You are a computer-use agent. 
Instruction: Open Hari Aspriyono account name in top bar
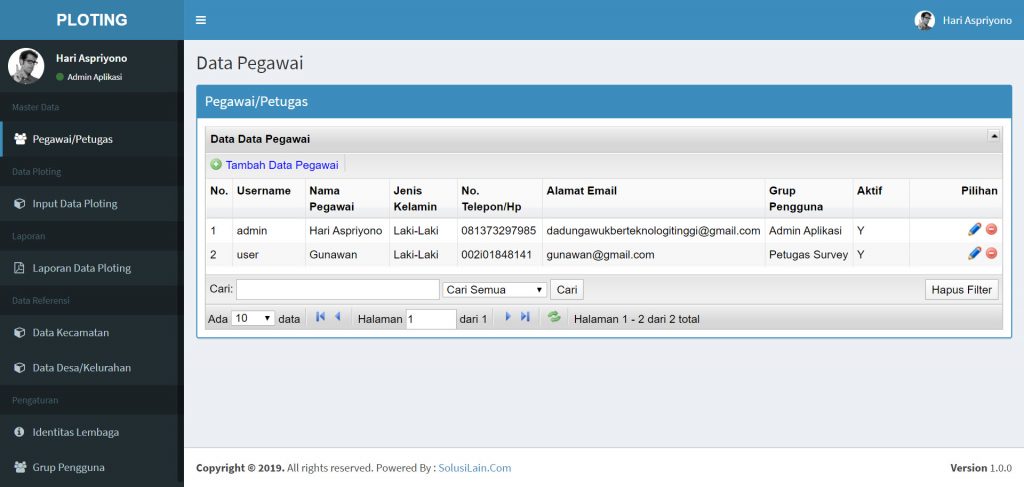[x=977, y=21]
